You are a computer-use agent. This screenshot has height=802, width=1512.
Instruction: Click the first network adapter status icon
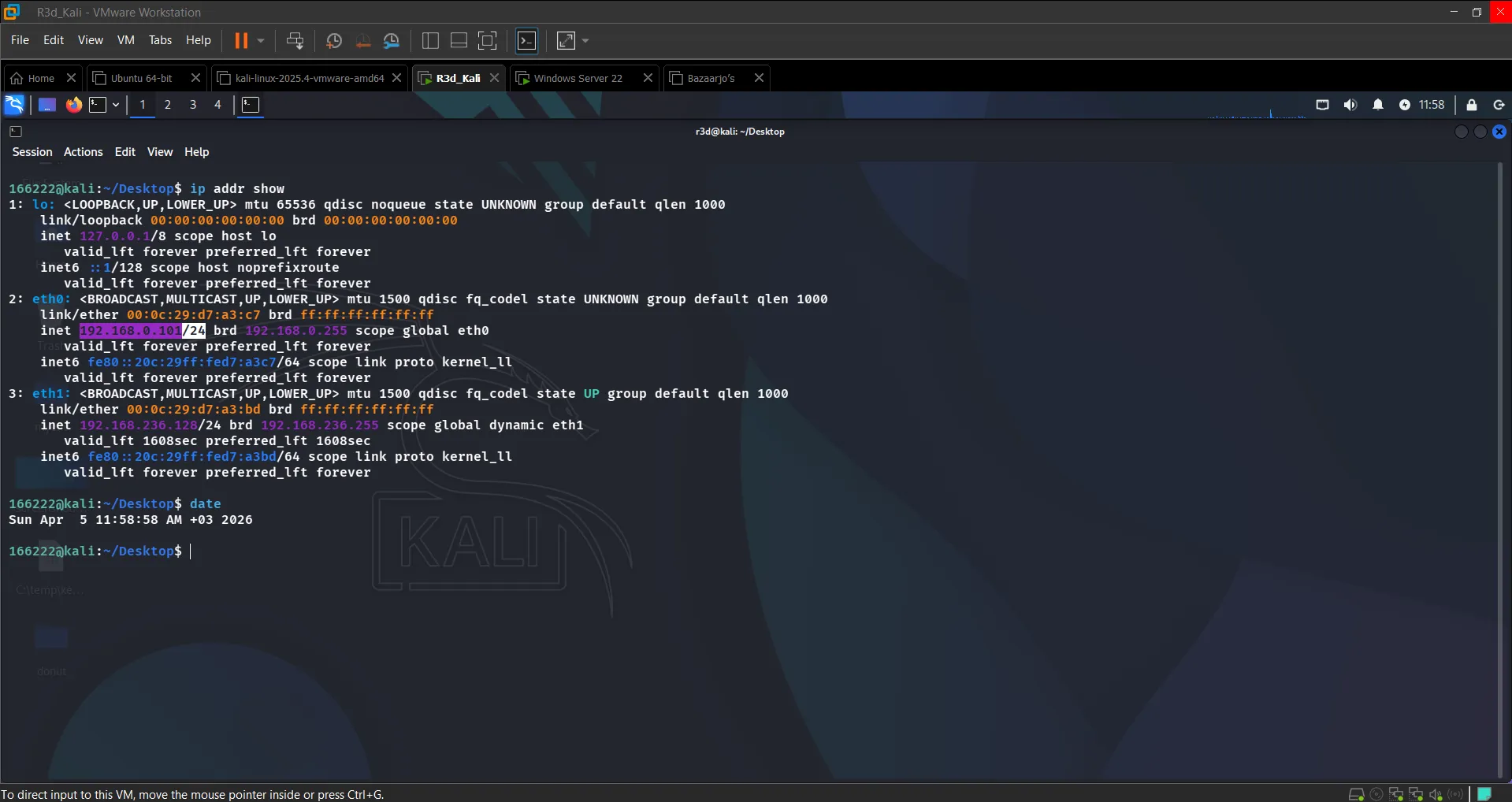1396,794
